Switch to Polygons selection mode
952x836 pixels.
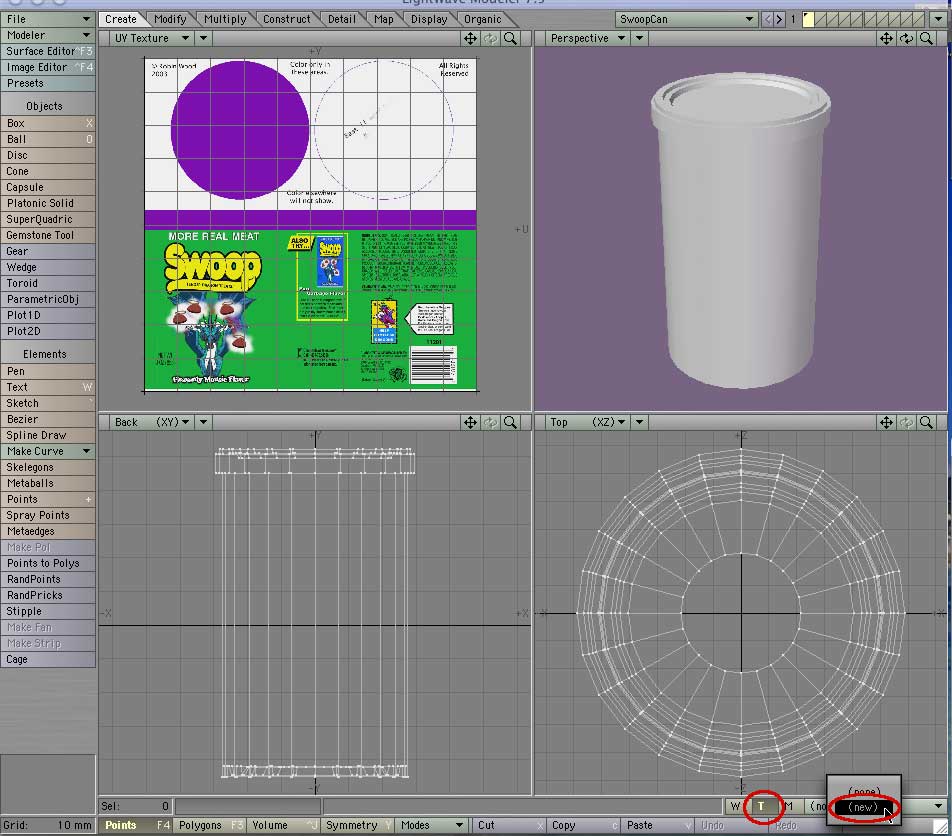[209, 825]
